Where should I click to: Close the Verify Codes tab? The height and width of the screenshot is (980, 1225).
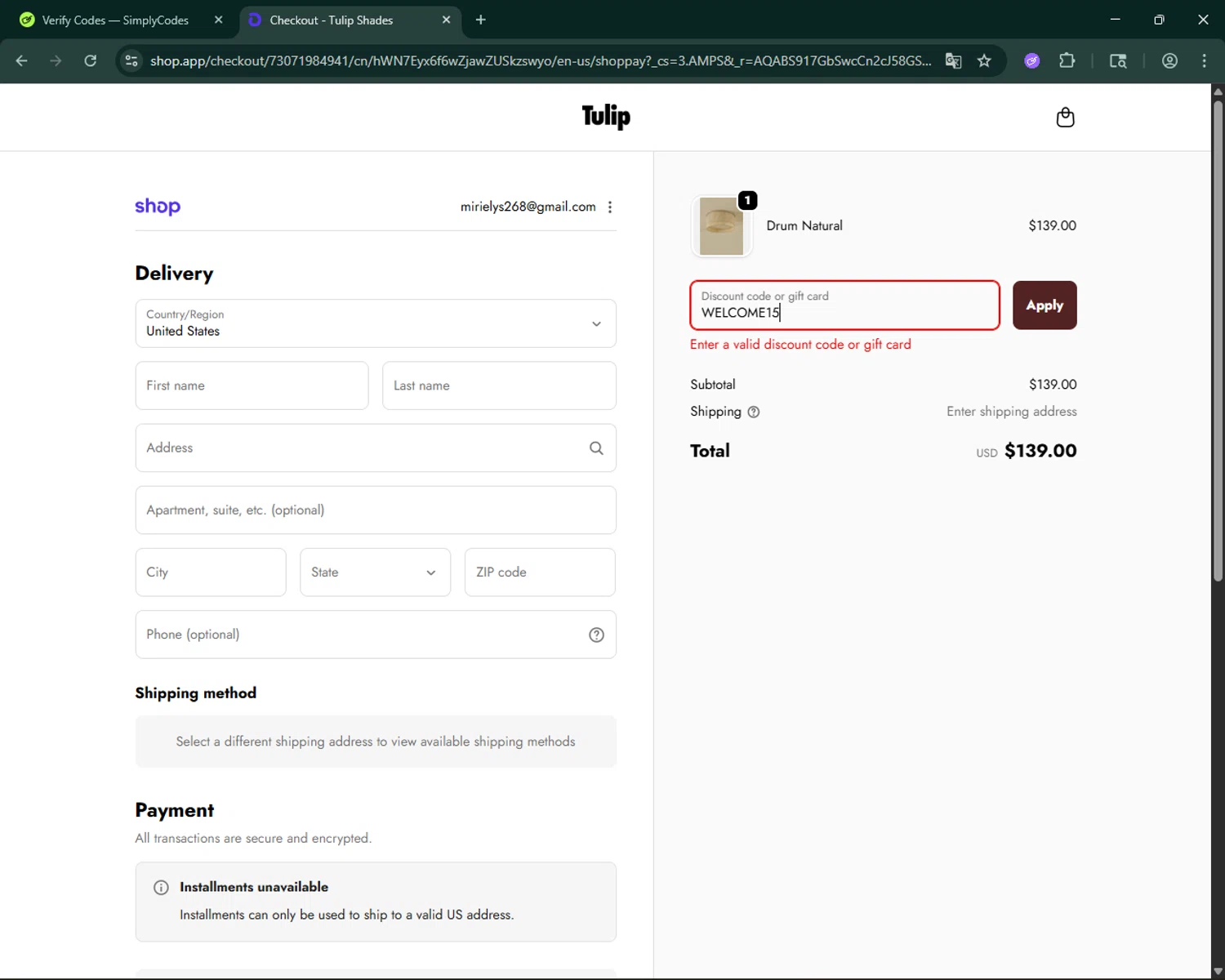[218, 20]
